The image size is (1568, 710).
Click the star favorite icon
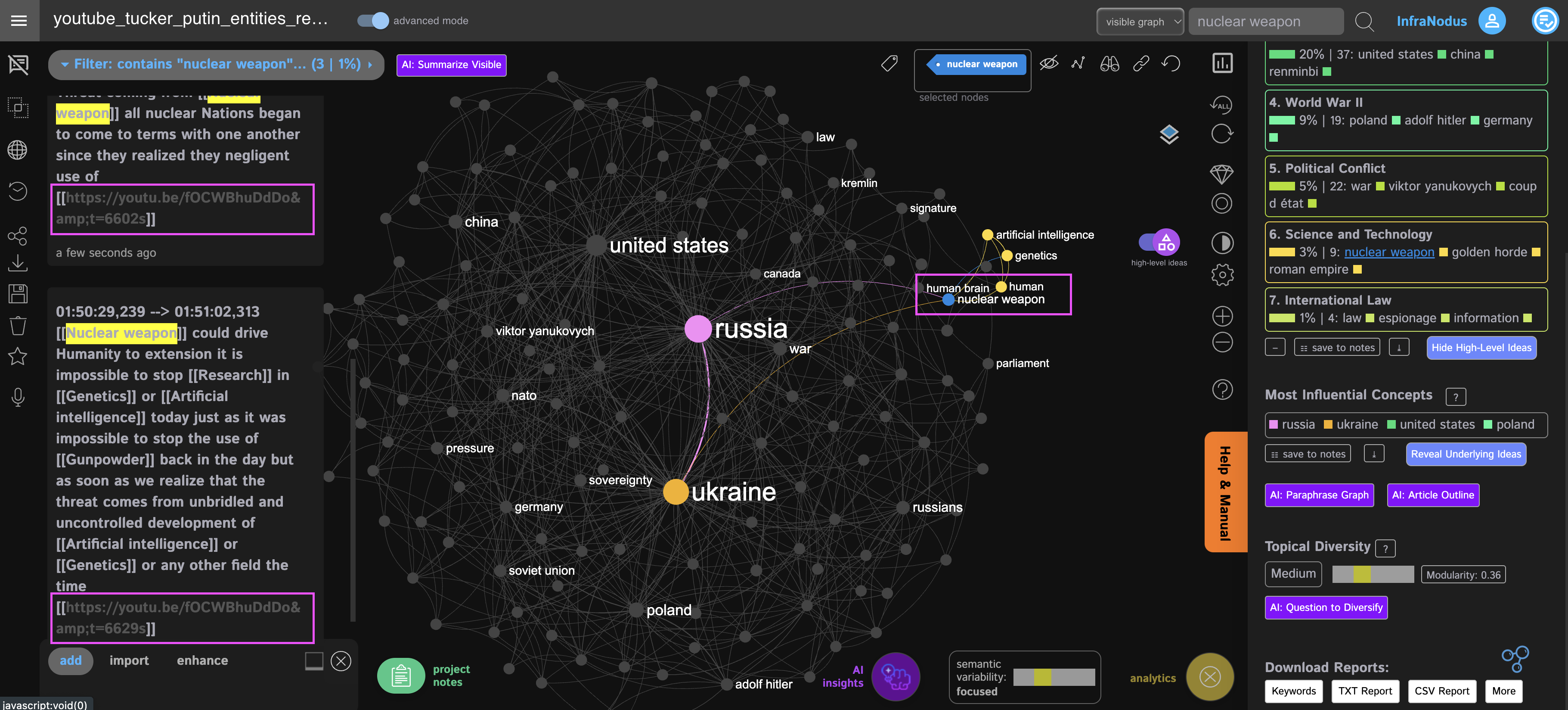point(18,356)
